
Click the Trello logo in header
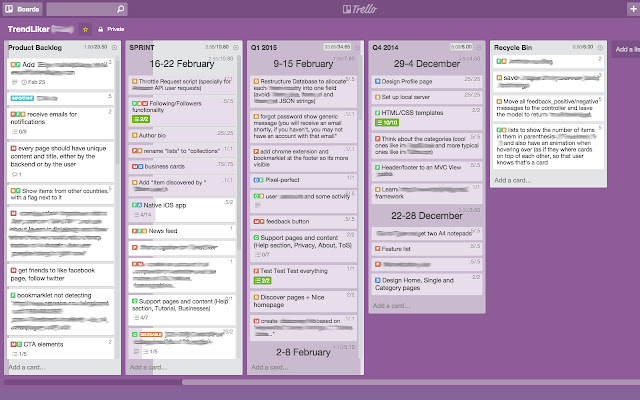click(x=360, y=9)
